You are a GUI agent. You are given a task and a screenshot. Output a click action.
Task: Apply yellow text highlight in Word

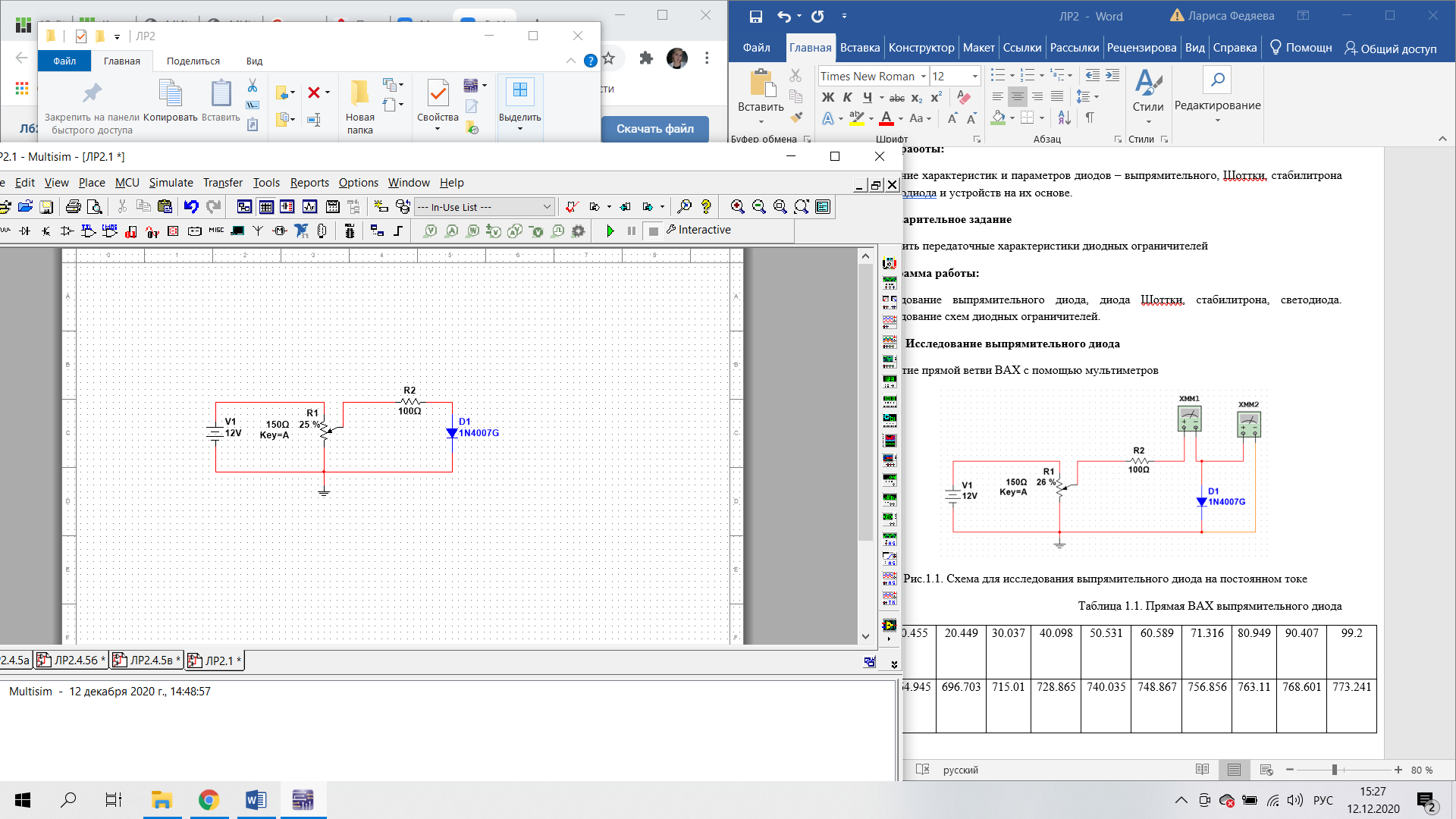pyautogui.click(x=857, y=118)
